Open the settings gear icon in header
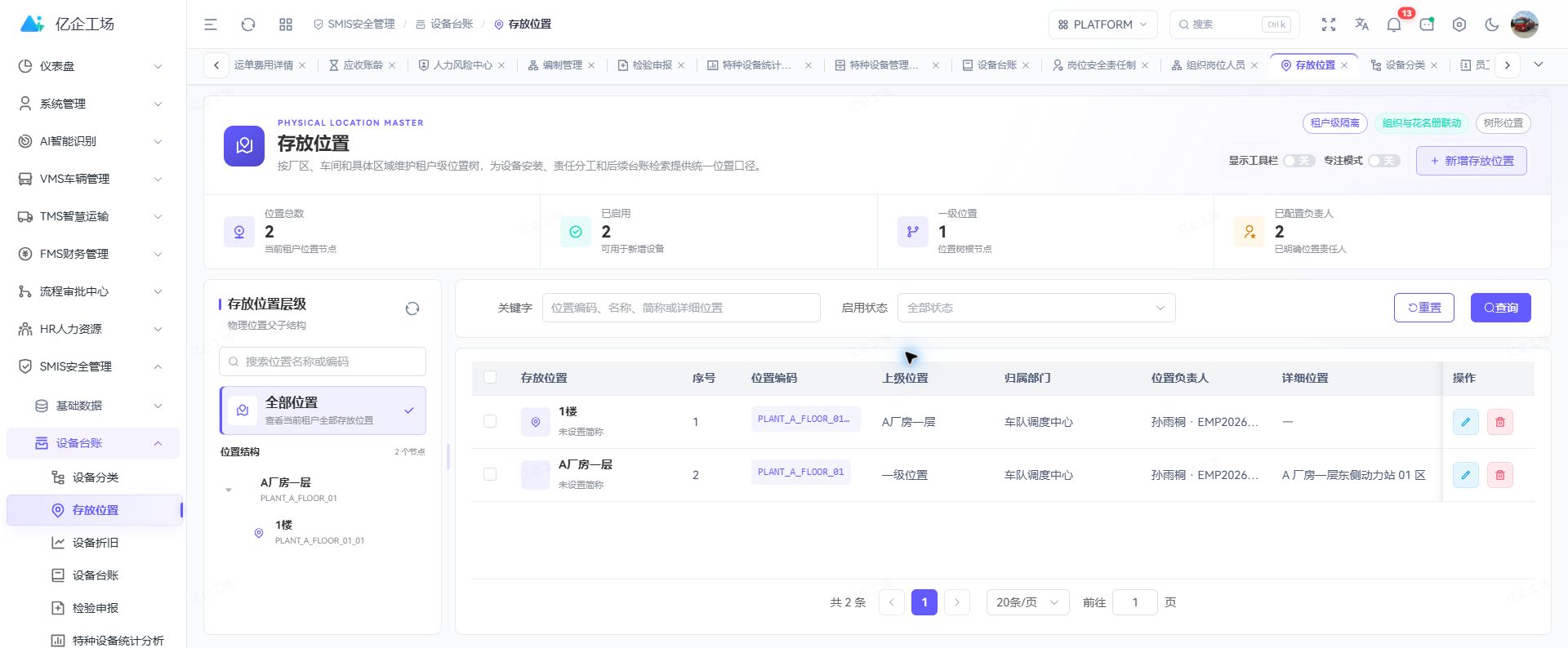Screen dimensions: 1568x648 pyautogui.click(x=1459, y=24)
